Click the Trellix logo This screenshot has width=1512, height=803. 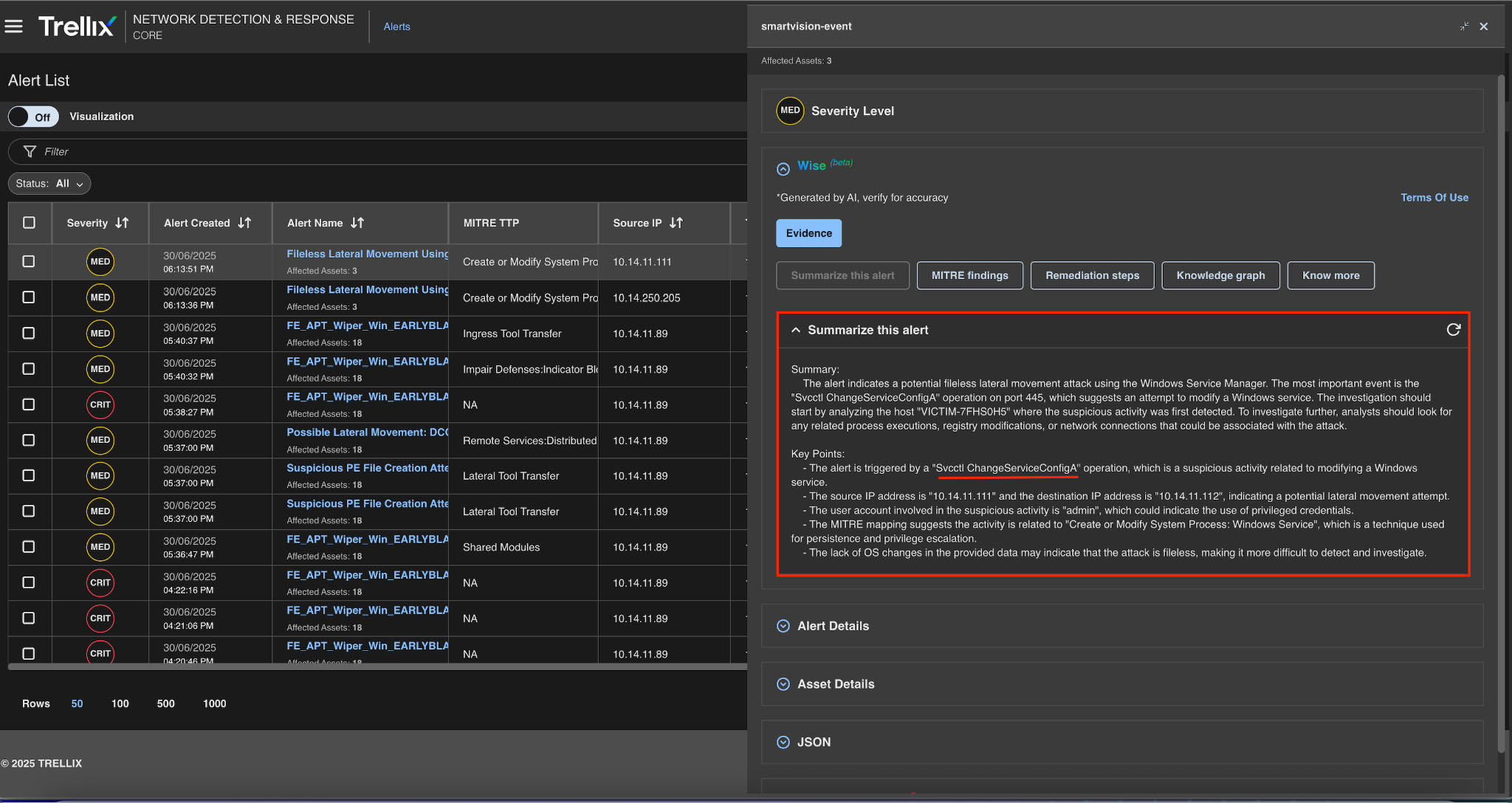point(76,26)
